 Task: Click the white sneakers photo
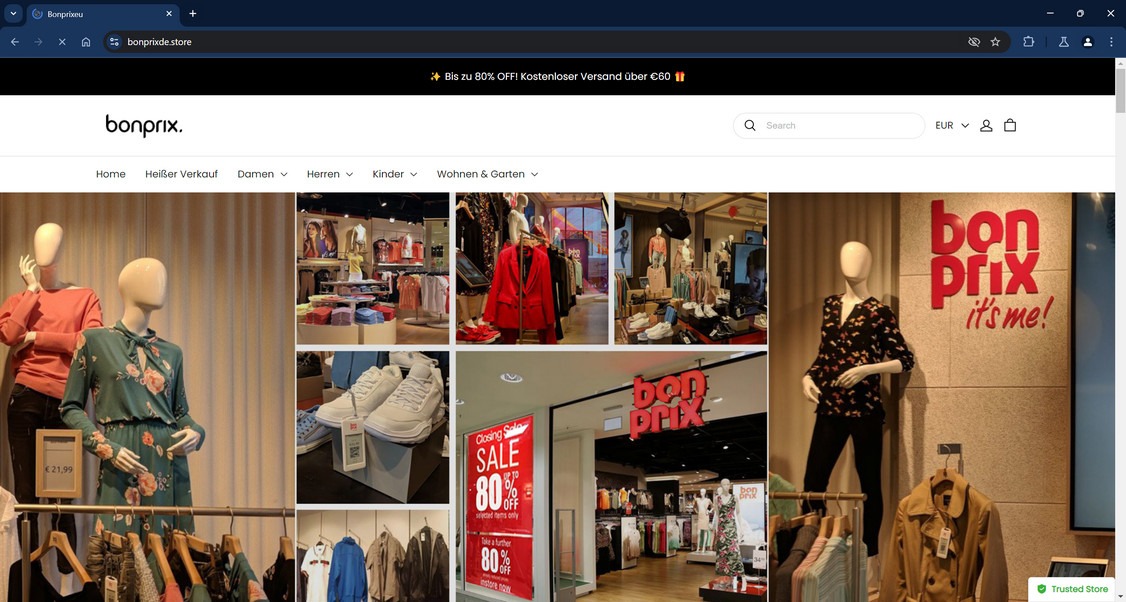coord(373,427)
